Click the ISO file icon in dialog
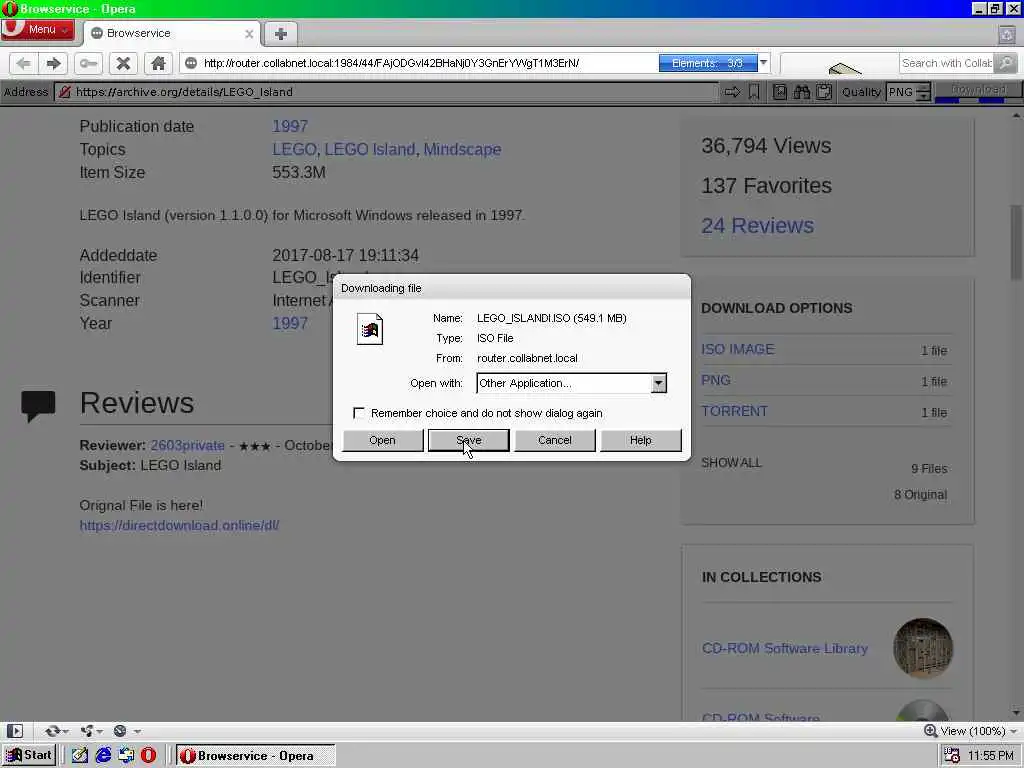 [x=370, y=329]
